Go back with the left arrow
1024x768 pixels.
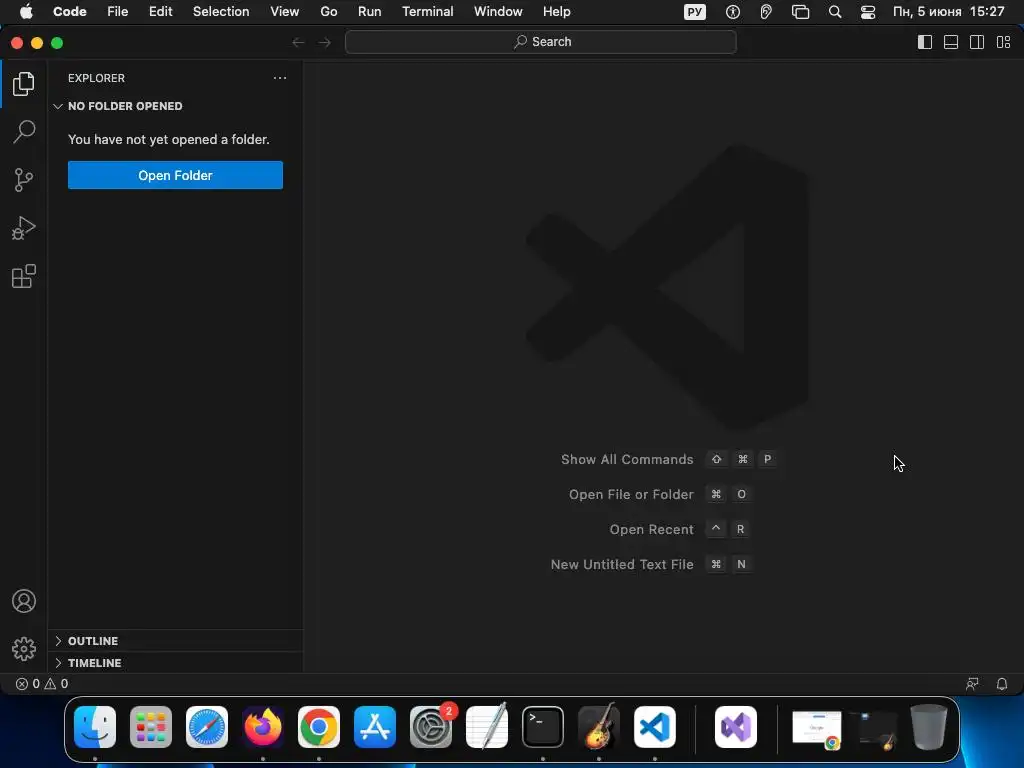click(x=298, y=42)
